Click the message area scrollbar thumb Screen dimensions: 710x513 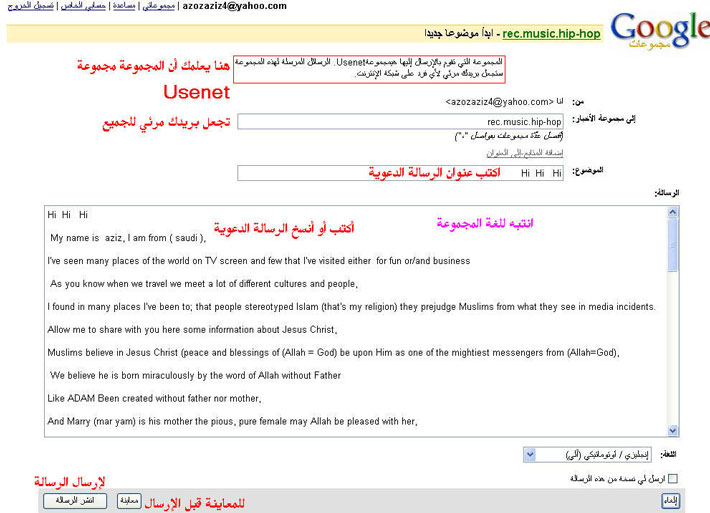[673, 245]
